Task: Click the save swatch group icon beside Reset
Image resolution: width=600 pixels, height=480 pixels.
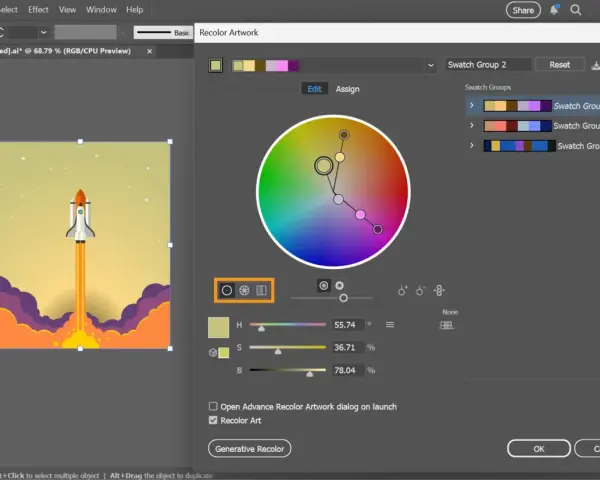Action: [x=595, y=65]
